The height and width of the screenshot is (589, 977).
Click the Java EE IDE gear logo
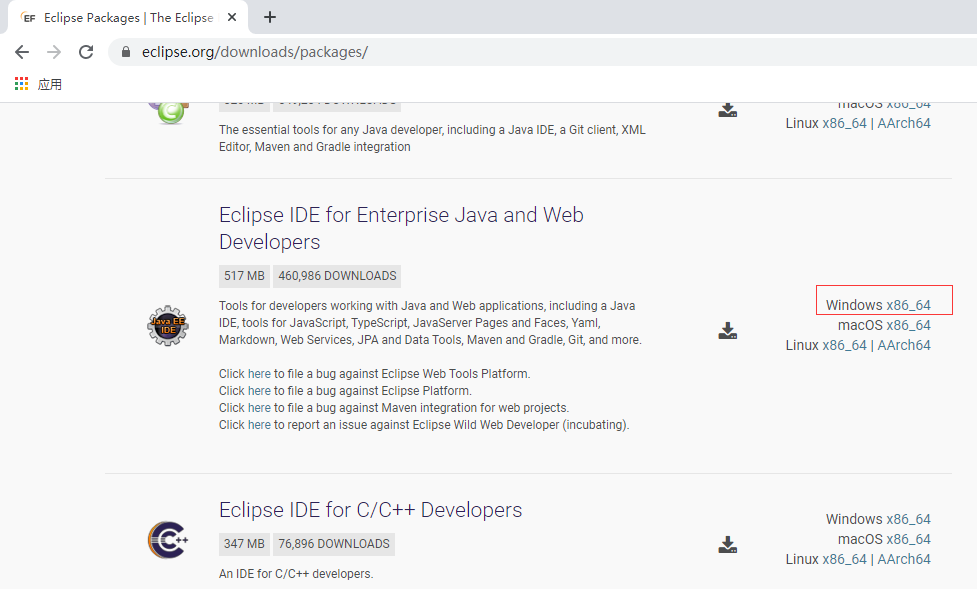(x=168, y=326)
